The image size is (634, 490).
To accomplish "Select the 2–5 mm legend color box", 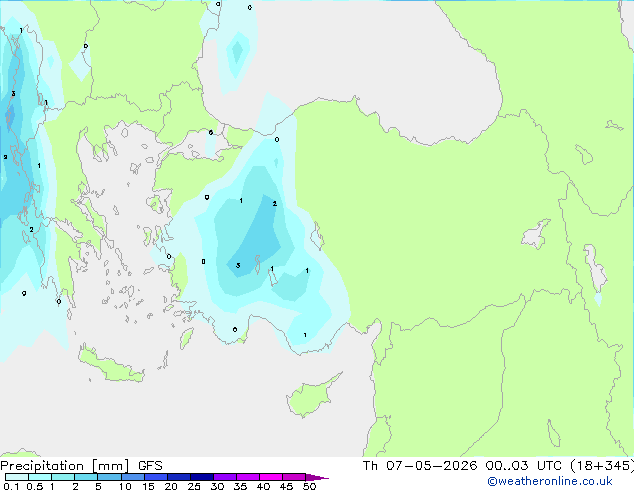I will [86, 477].
